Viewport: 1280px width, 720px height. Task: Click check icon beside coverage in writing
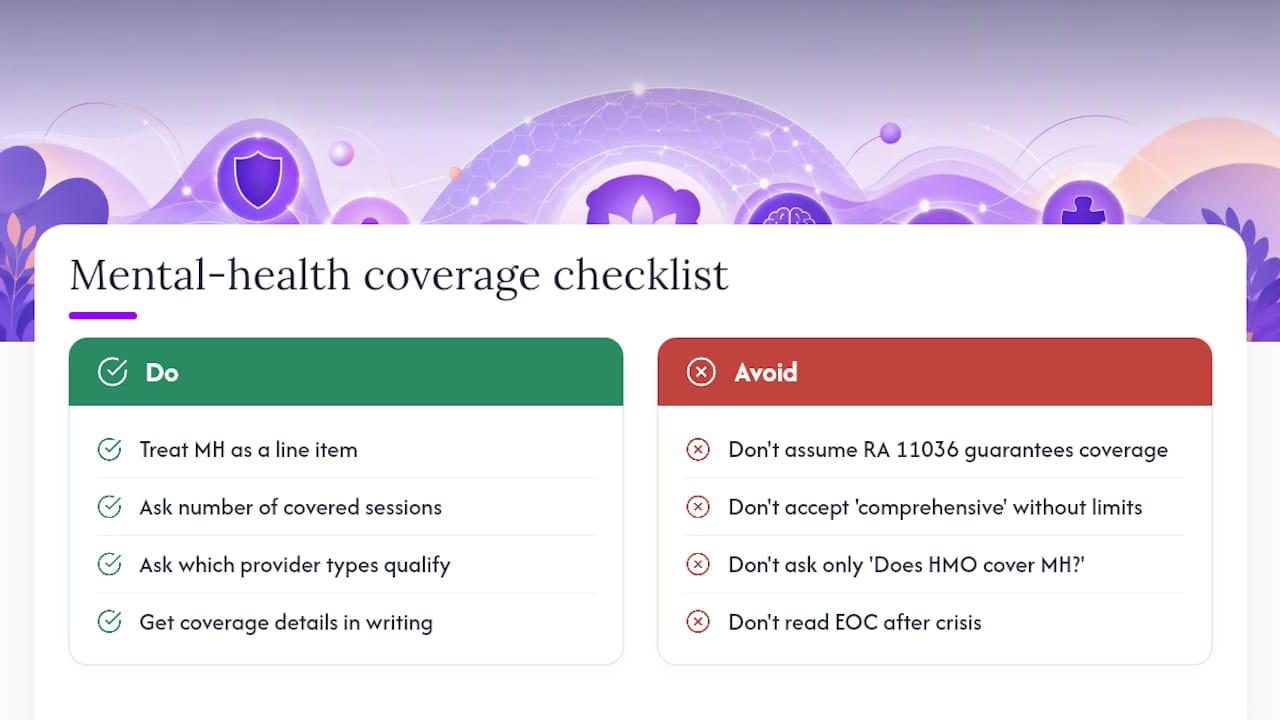109,622
